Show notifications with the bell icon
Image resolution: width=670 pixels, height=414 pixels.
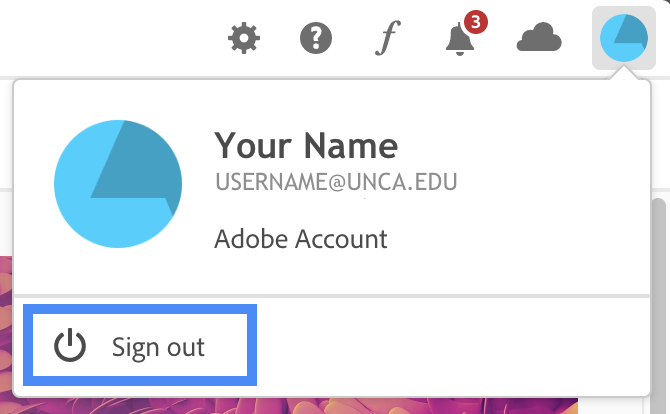click(x=458, y=41)
